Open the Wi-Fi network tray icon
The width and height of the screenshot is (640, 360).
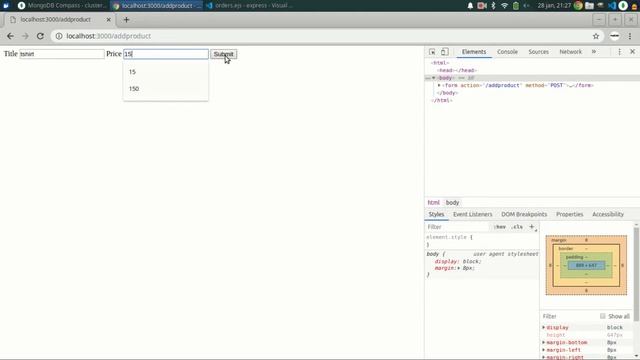pyautogui.click(x=504, y=6)
